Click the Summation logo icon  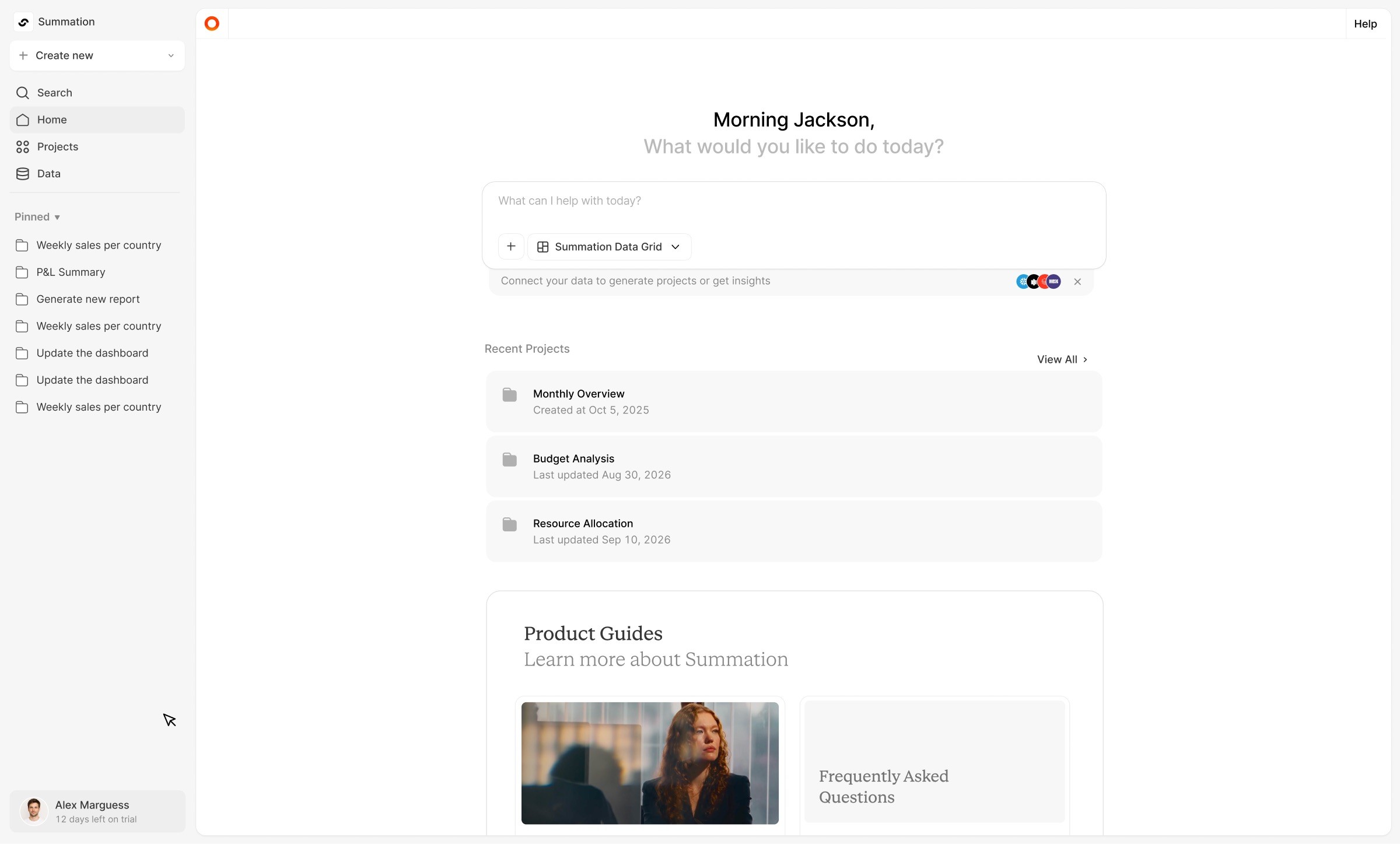pyautogui.click(x=23, y=22)
